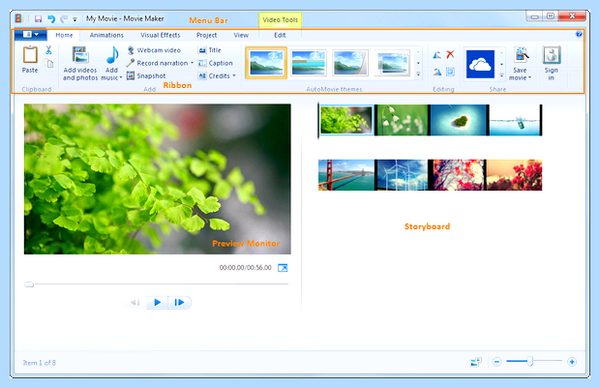Select the heart island clip
Image resolution: width=600 pixels, height=388 pixels.
point(459,120)
